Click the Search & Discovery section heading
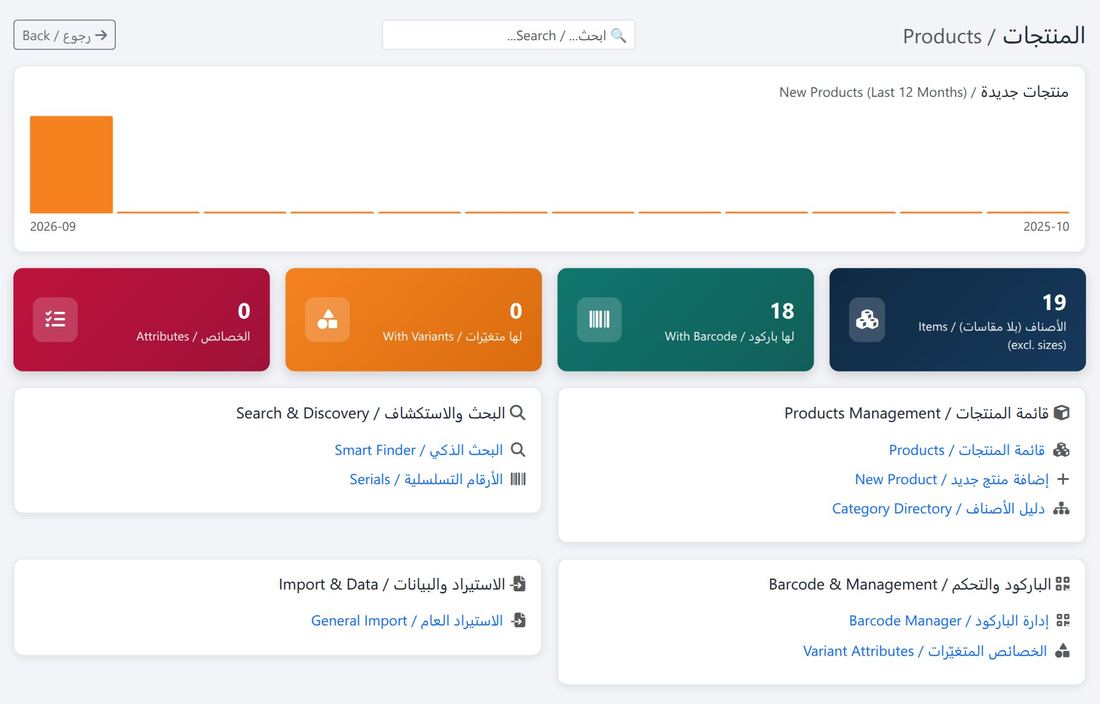This screenshot has width=1100, height=704. [370, 413]
